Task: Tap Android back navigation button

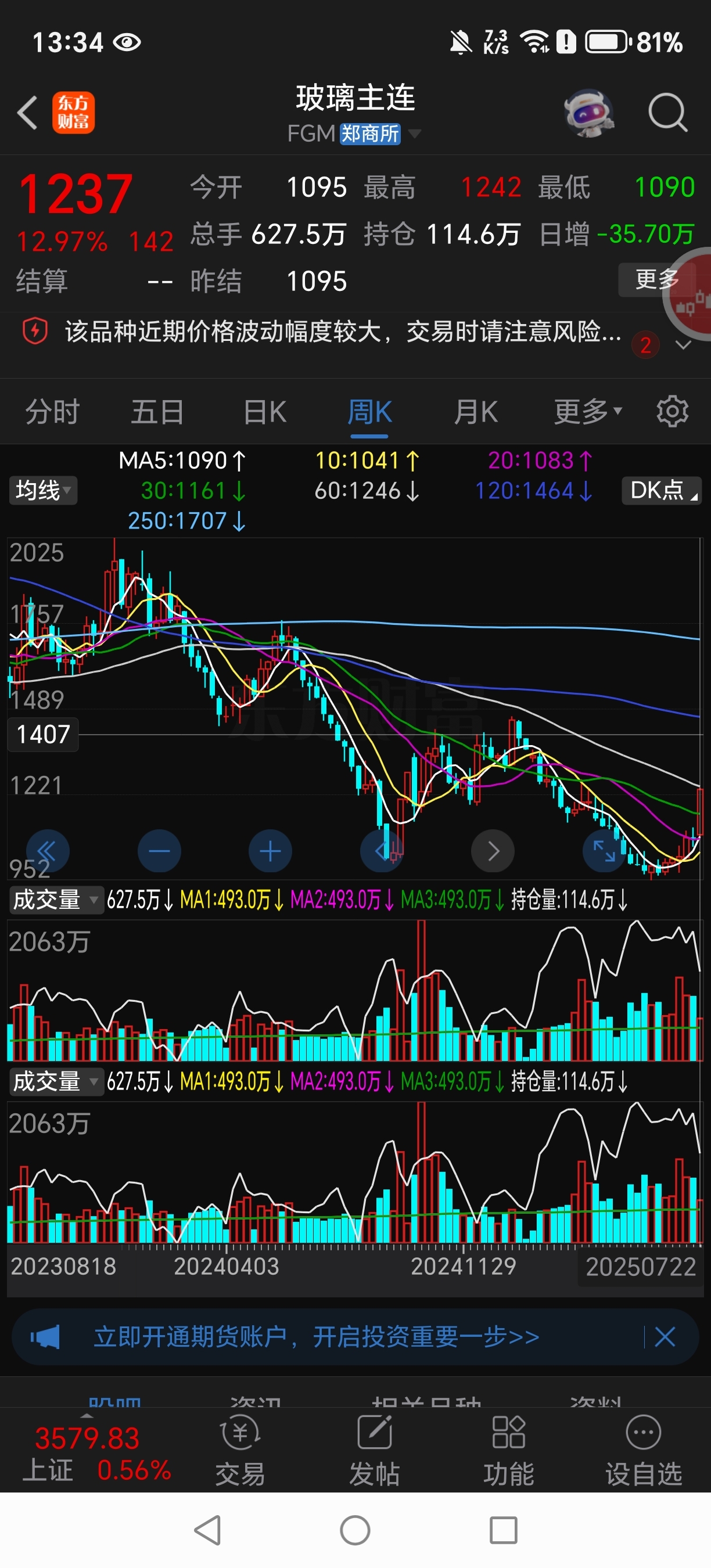Action: [x=207, y=1530]
